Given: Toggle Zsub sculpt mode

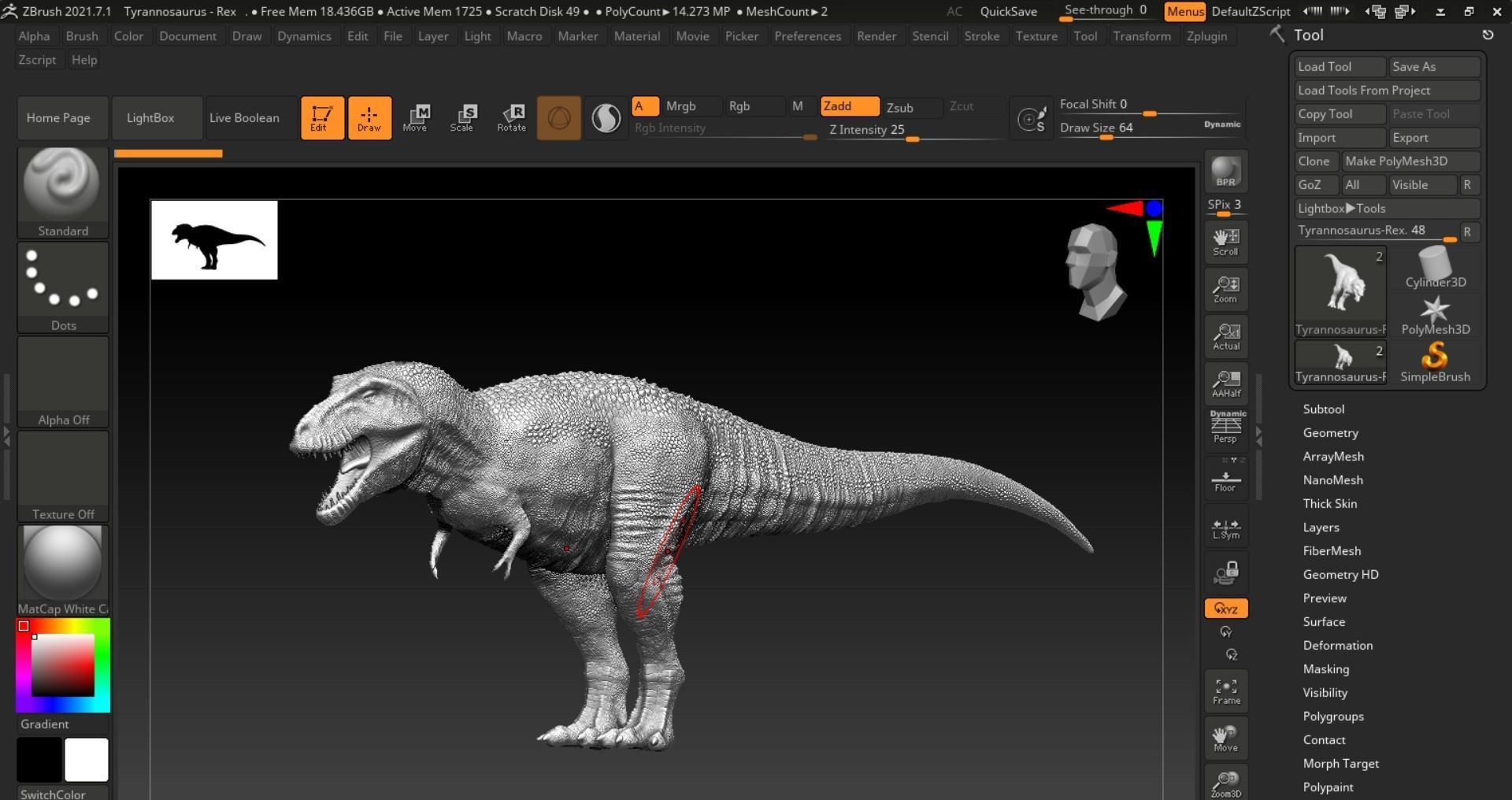Looking at the screenshot, I should [x=912, y=107].
